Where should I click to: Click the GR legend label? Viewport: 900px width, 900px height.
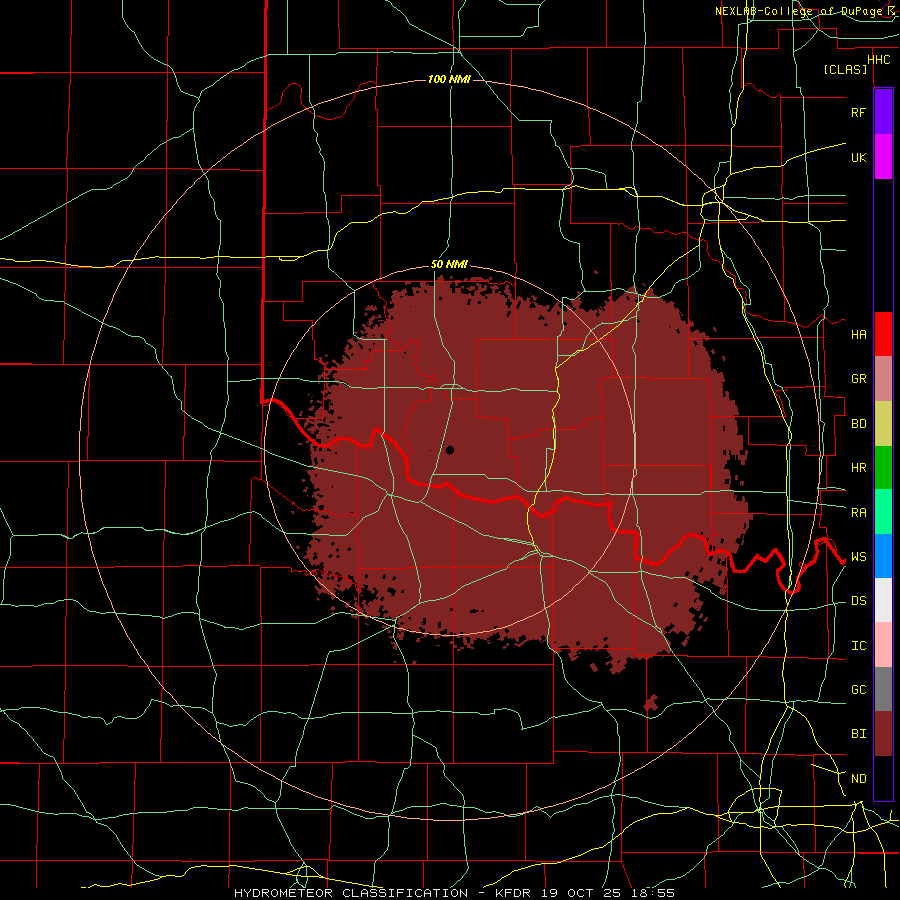(x=858, y=379)
